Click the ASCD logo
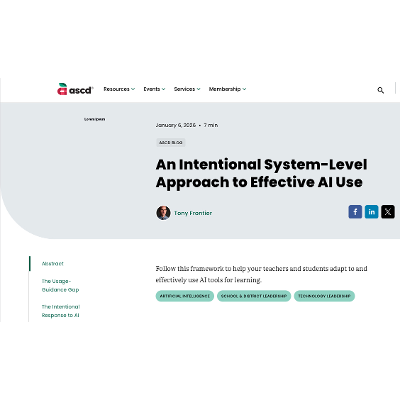This screenshot has height=400, width=400. tap(75, 89)
